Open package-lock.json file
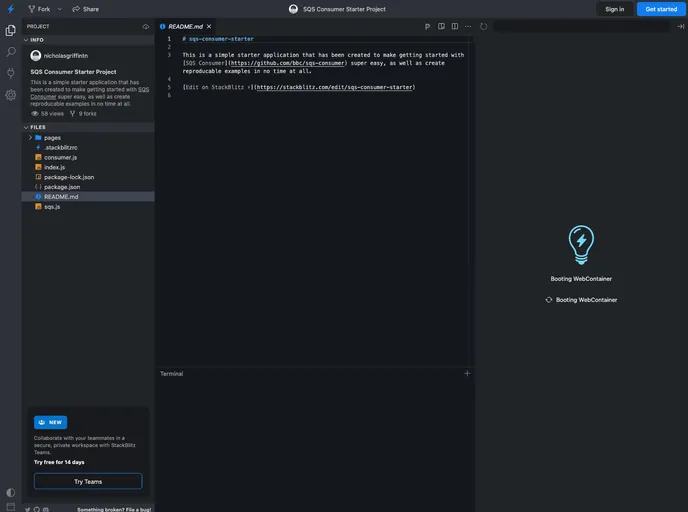 [x=88, y=177]
